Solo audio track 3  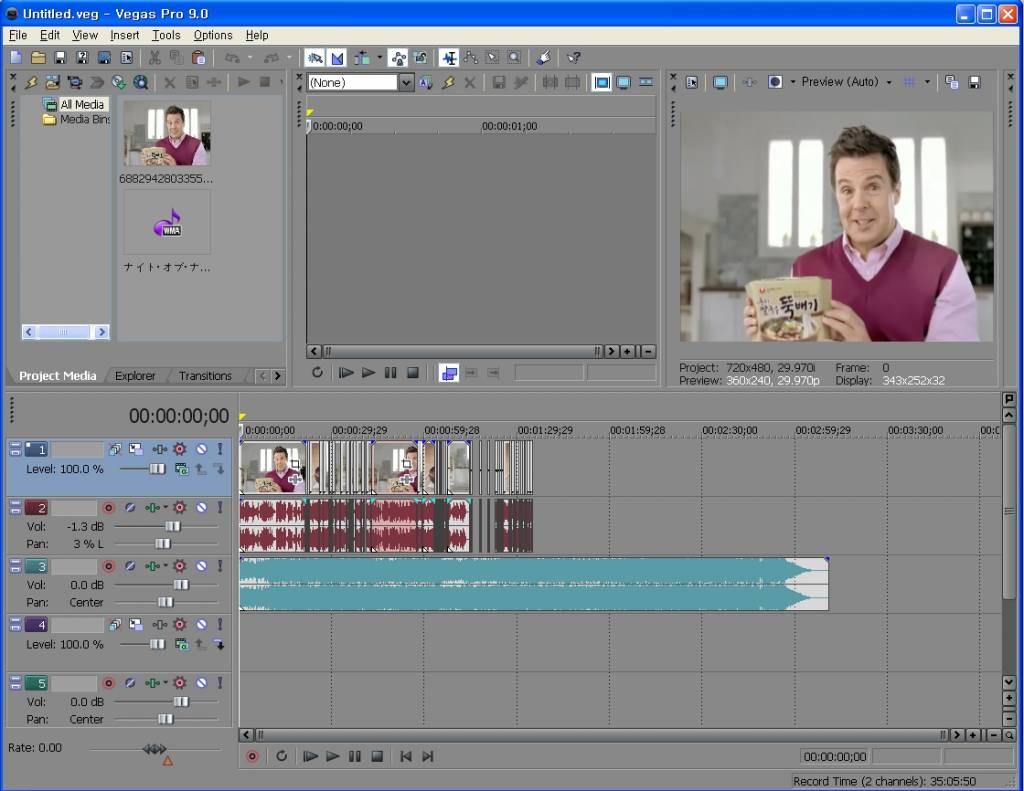coord(220,566)
